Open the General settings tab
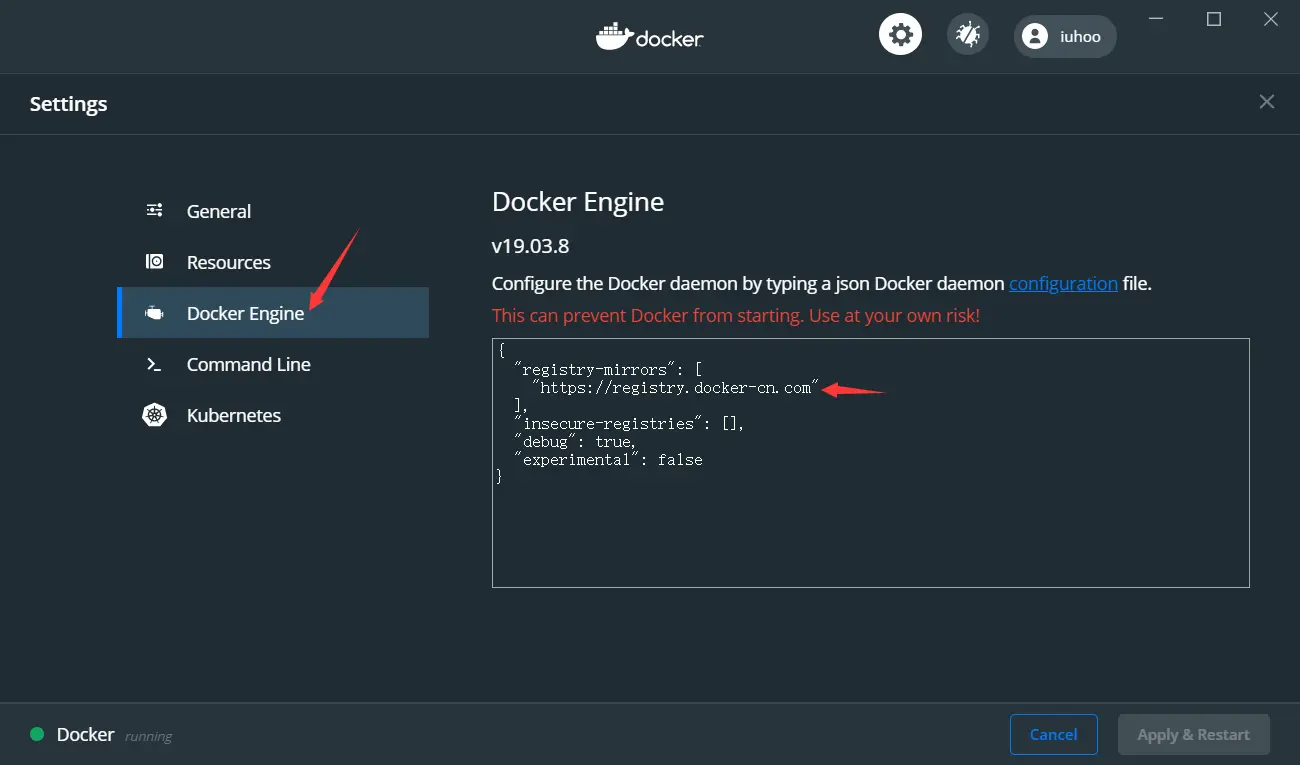 point(219,211)
